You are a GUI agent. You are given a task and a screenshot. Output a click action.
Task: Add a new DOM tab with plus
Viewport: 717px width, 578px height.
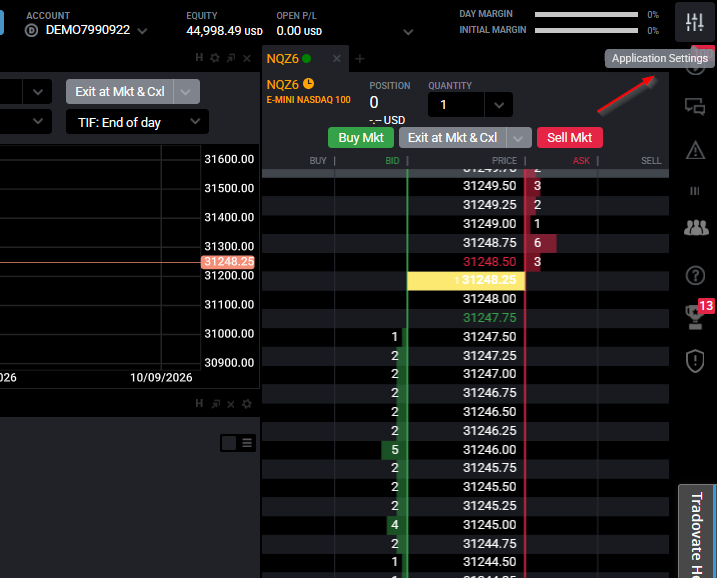coord(360,59)
